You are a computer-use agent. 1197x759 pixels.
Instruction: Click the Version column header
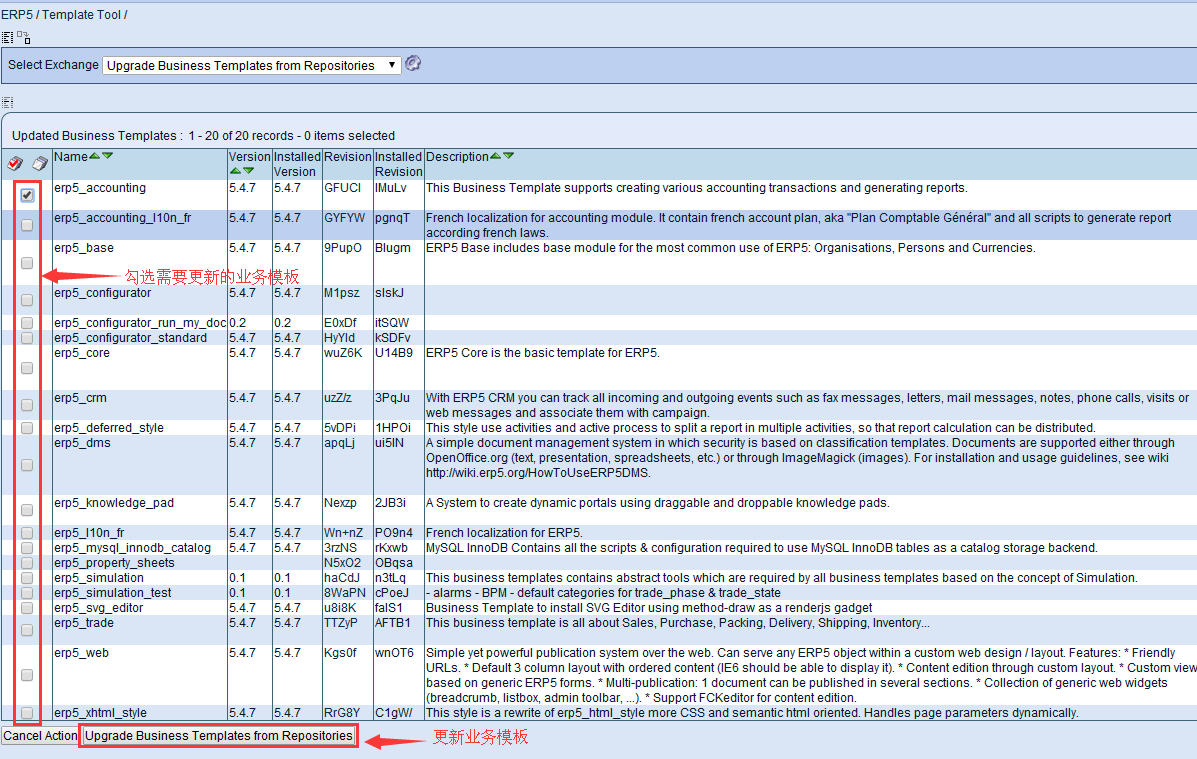[x=250, y=157]
